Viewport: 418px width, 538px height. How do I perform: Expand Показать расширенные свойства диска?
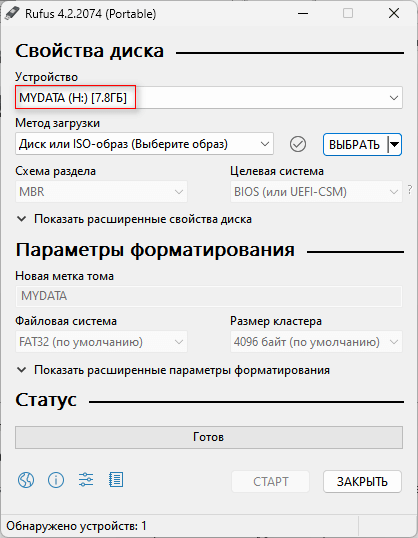tap(134, 219)
